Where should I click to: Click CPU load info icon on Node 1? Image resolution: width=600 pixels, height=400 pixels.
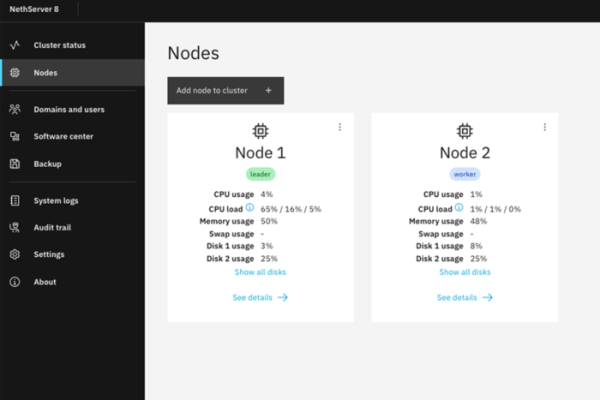(250, 208)
